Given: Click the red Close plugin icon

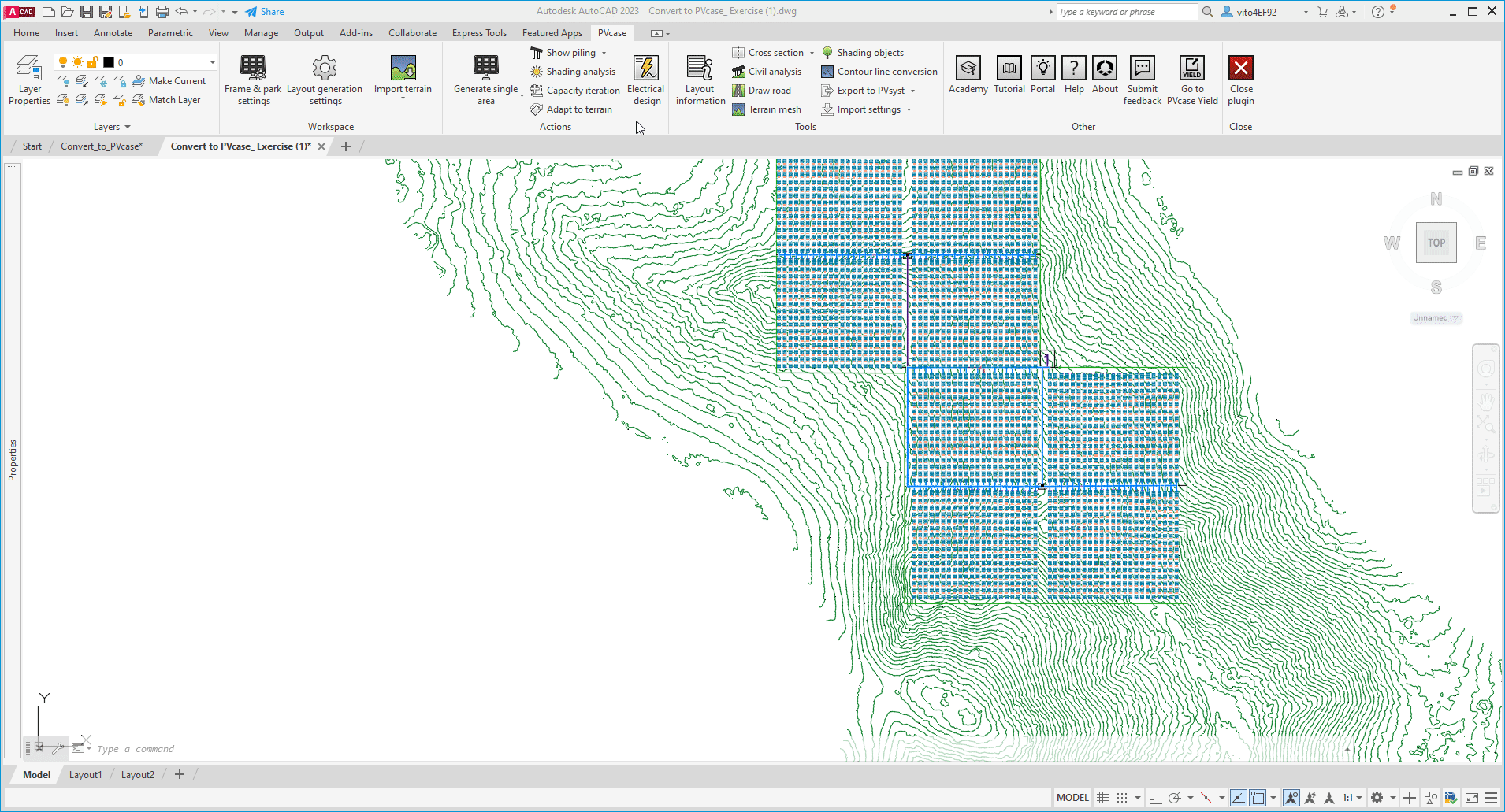Looking at the screenshot, I should [1241, 68].
